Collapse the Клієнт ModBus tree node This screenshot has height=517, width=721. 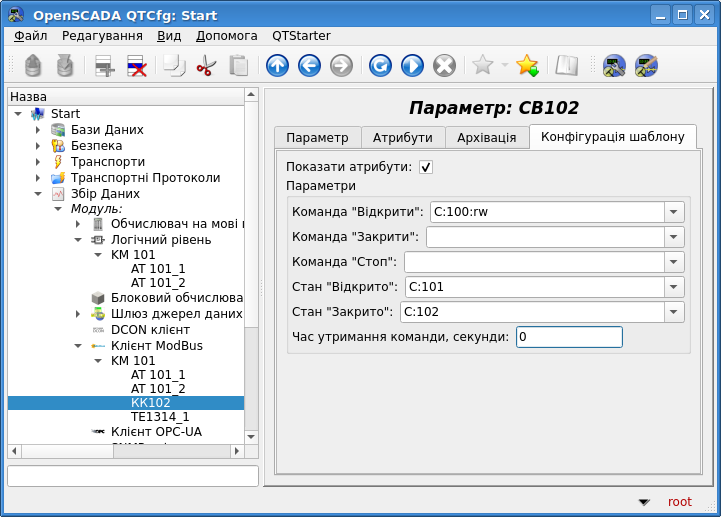[78, 346]
